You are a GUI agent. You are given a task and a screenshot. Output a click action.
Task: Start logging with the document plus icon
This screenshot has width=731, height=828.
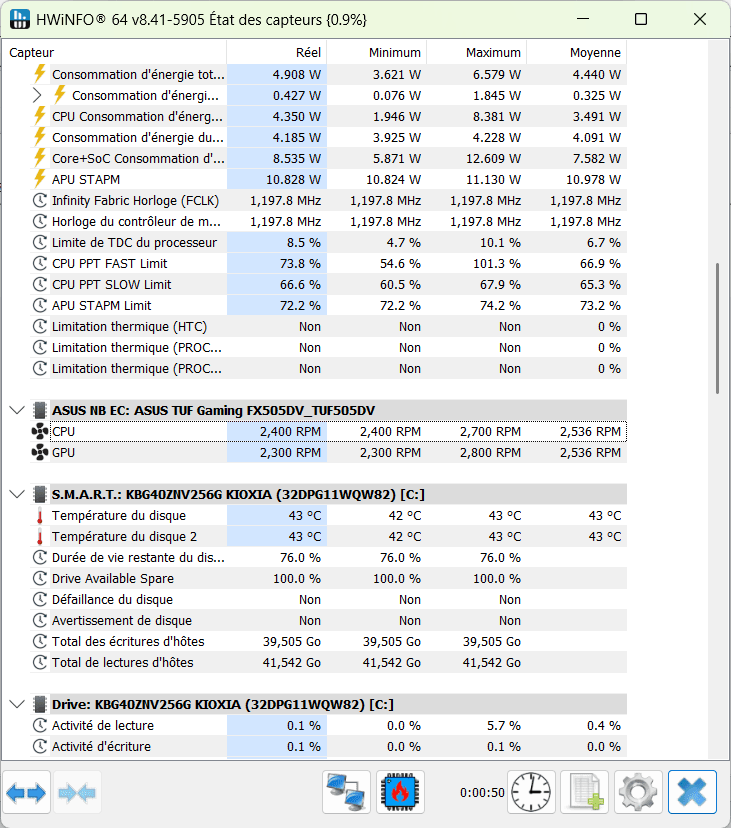point(584,793)
